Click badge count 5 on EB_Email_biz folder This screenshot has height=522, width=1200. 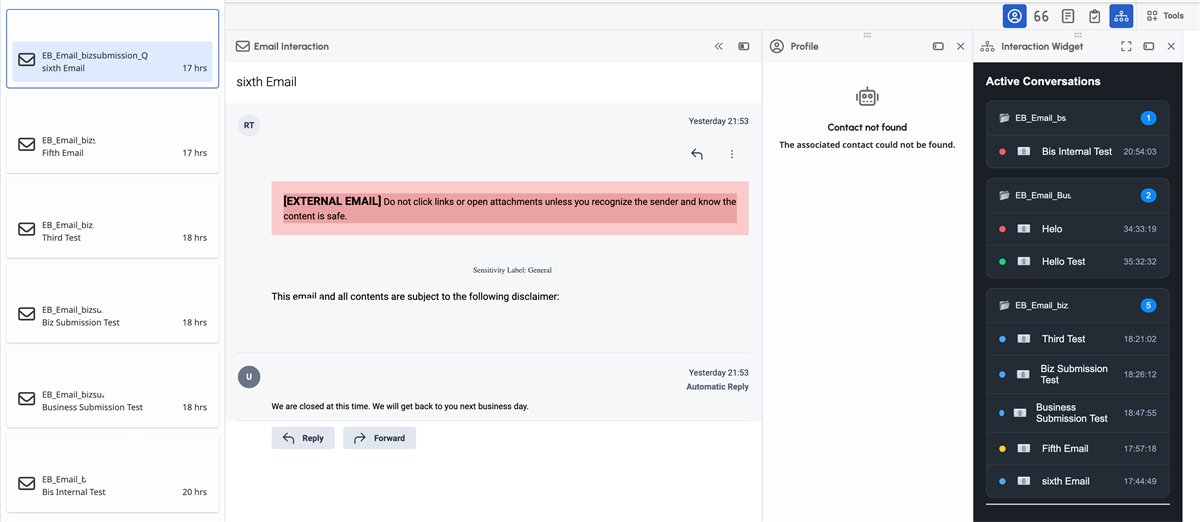point(1148,305)
